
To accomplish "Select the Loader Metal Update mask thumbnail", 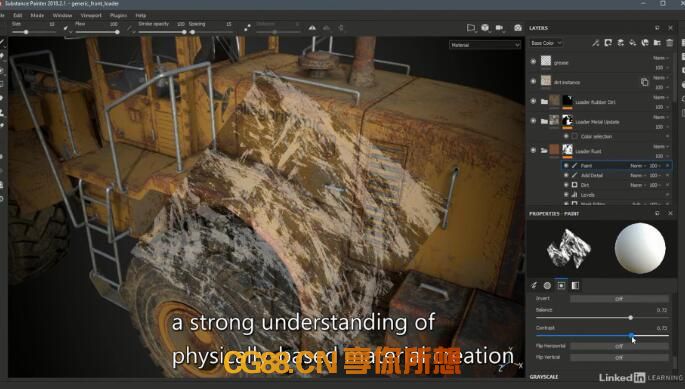I will [567, 120].
